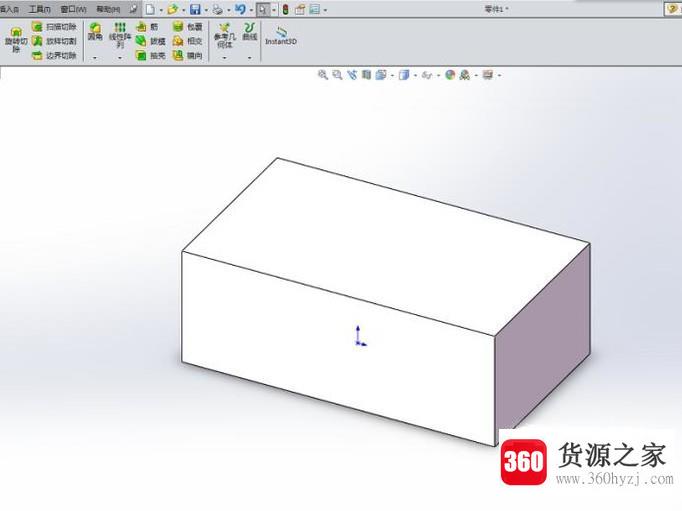Expand the dropdown arrow under 参考几何体
Viewport: 682px width, 511px height.
click(x=224, y=58)
